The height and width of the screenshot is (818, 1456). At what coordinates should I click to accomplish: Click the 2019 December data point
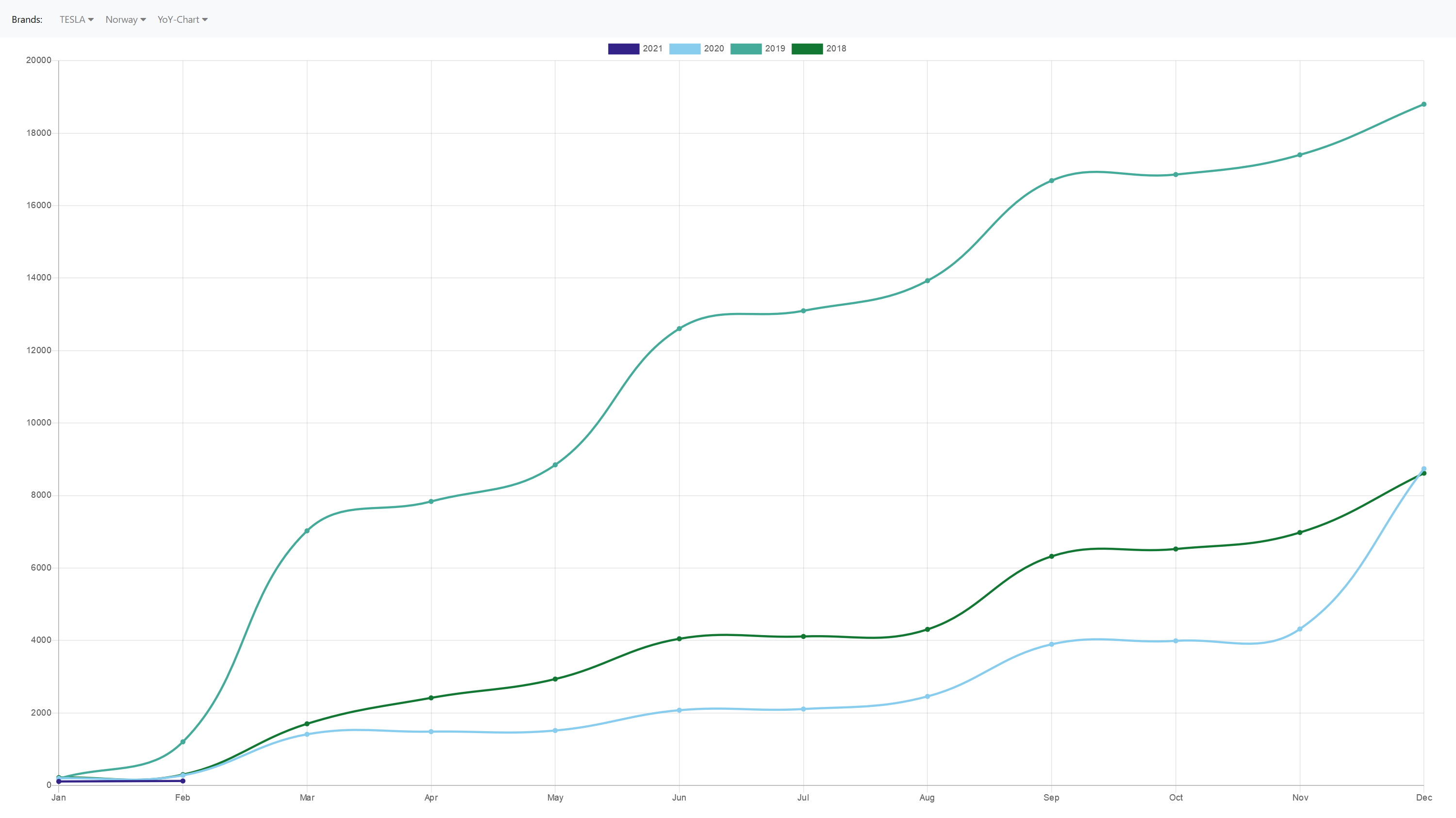coord(1423,104)
